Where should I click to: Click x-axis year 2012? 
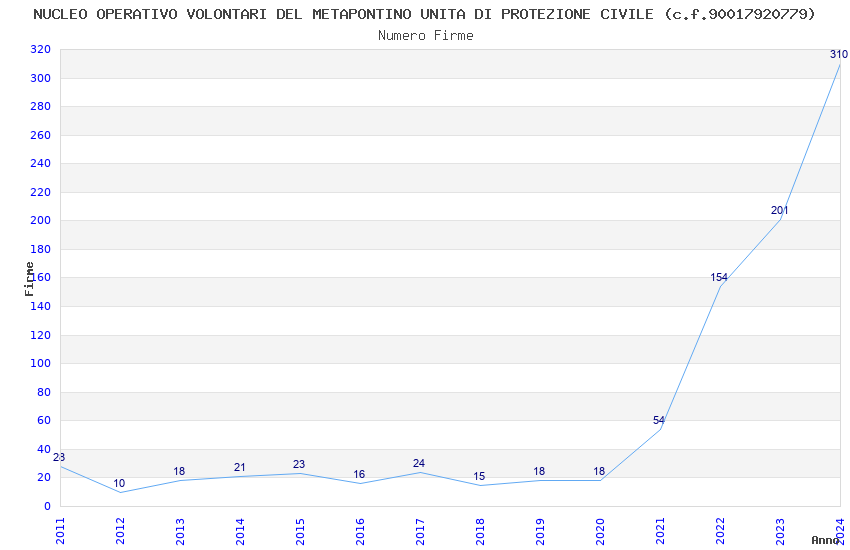120,531
